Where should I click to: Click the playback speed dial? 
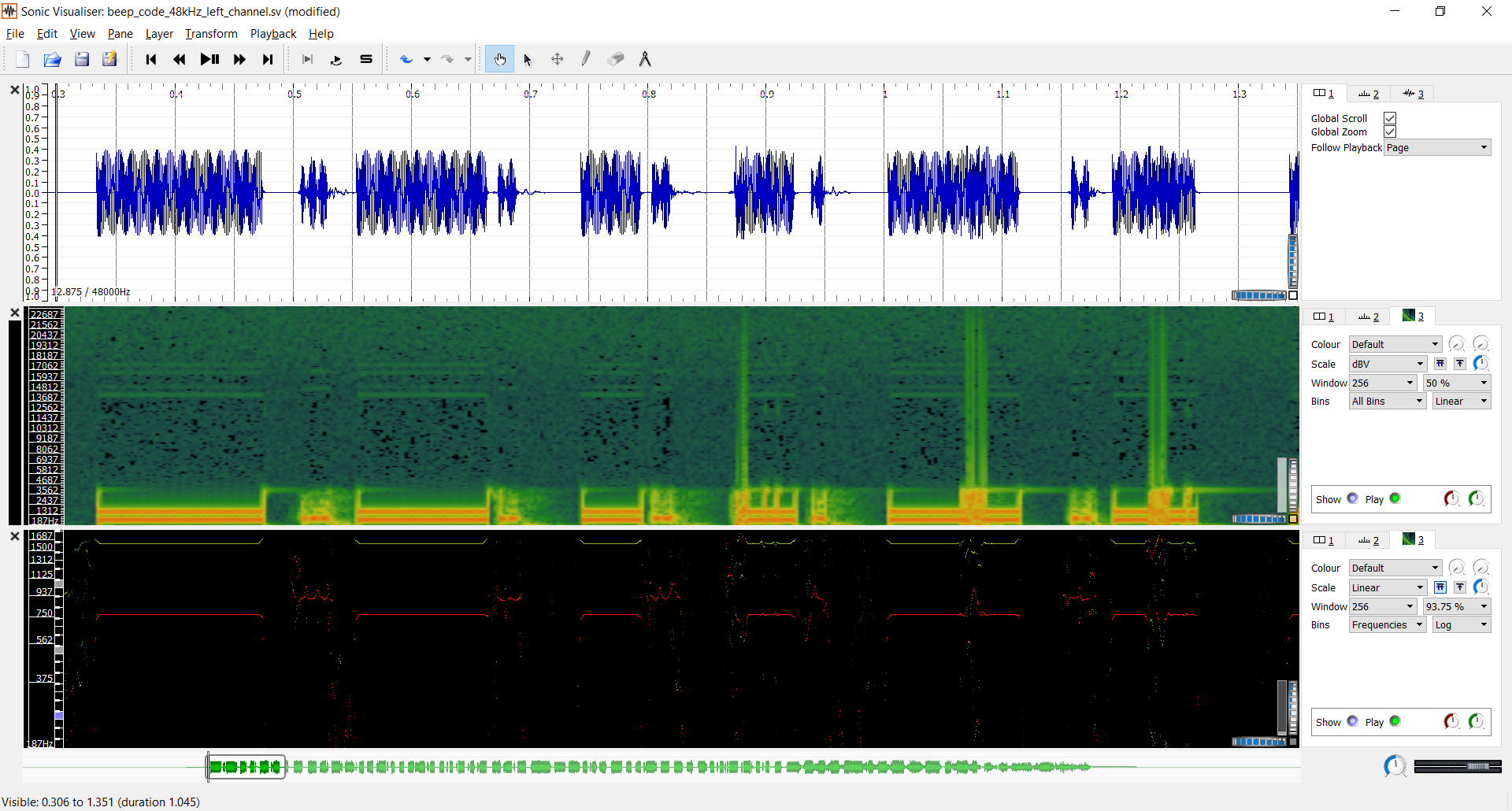pyautogui.click(x=1395, y=766)
